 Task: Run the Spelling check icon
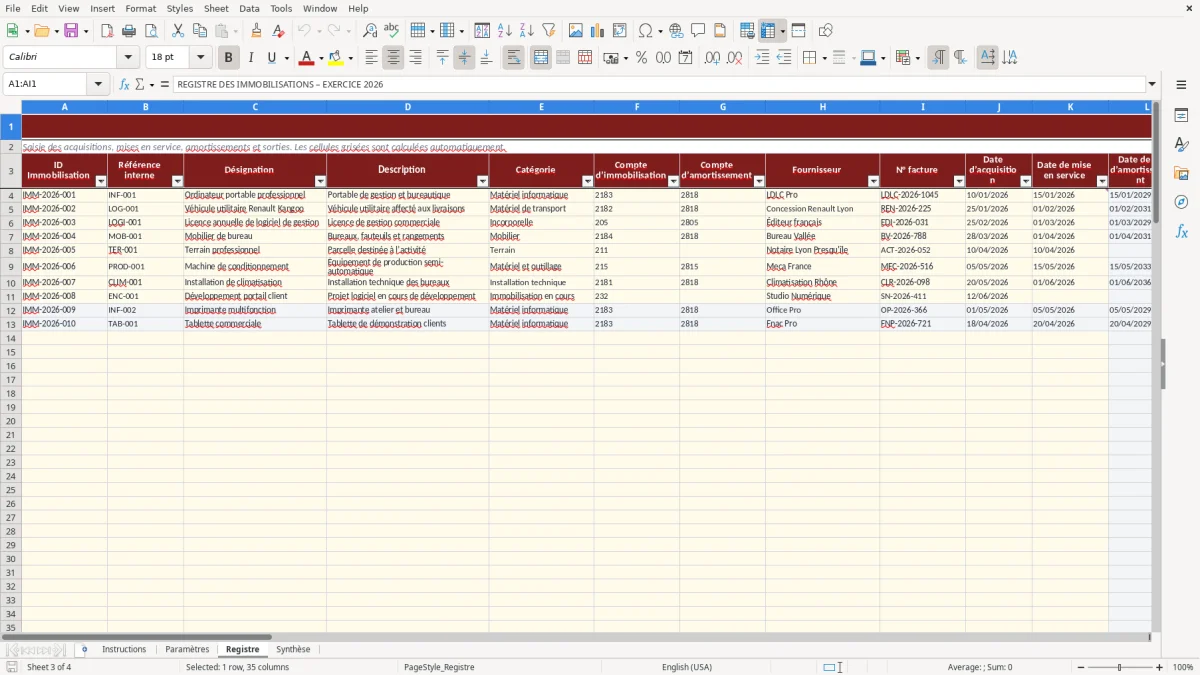(391, 31)
